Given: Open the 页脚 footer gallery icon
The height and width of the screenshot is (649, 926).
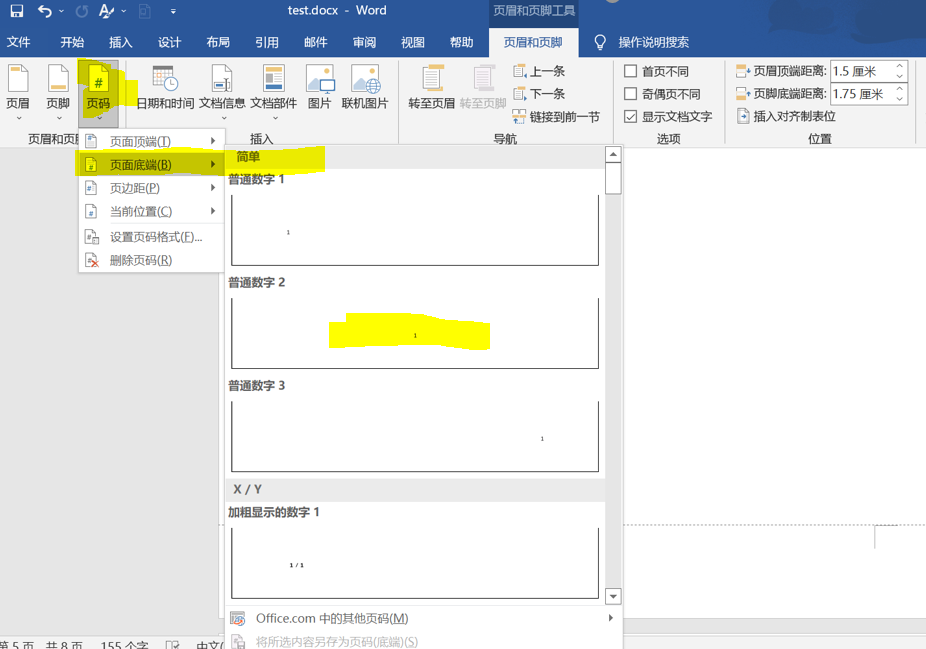Looking at the screenshot, I should tap(58, 79).
